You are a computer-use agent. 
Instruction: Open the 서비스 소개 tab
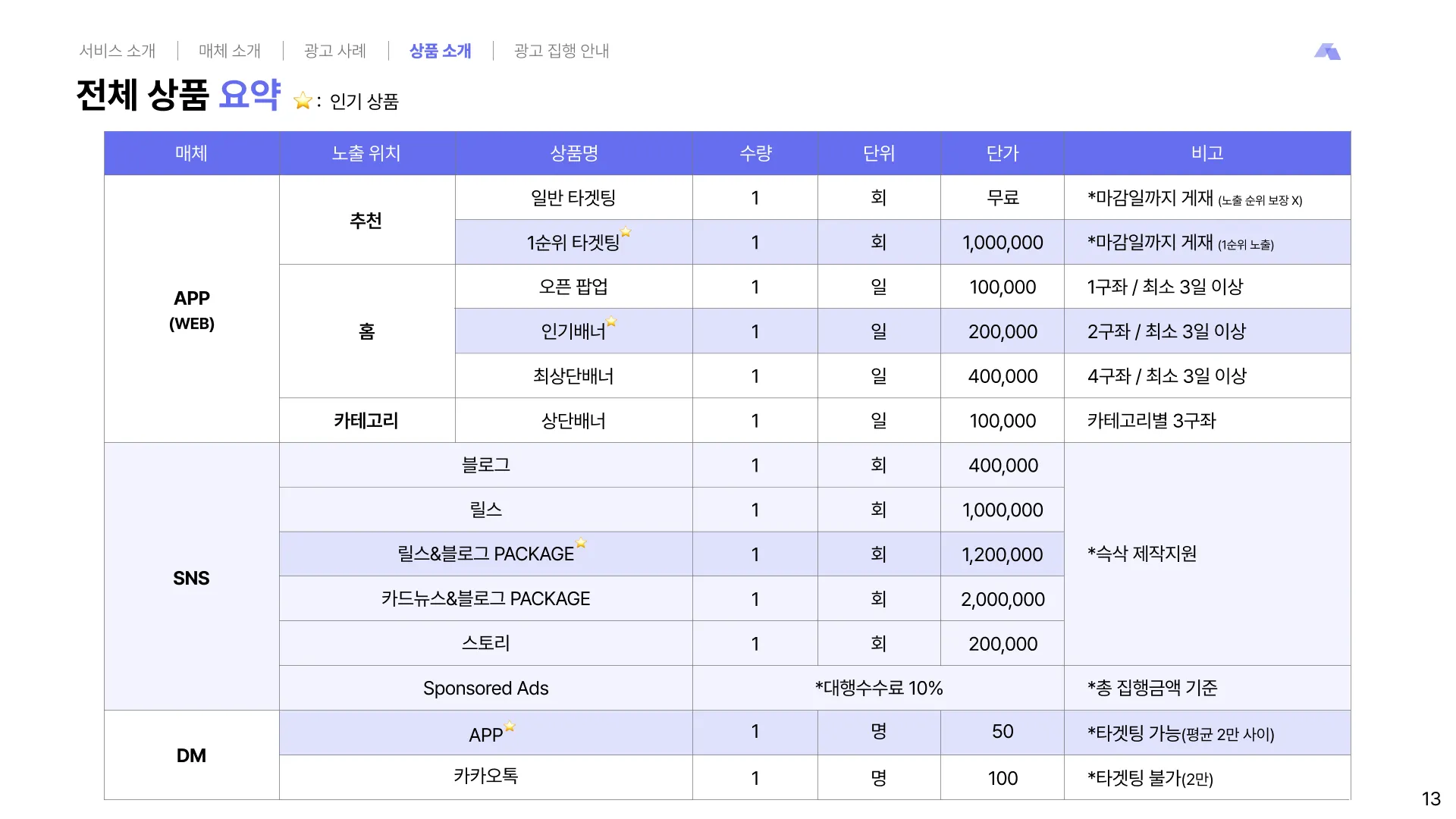[x=118, y=51]
